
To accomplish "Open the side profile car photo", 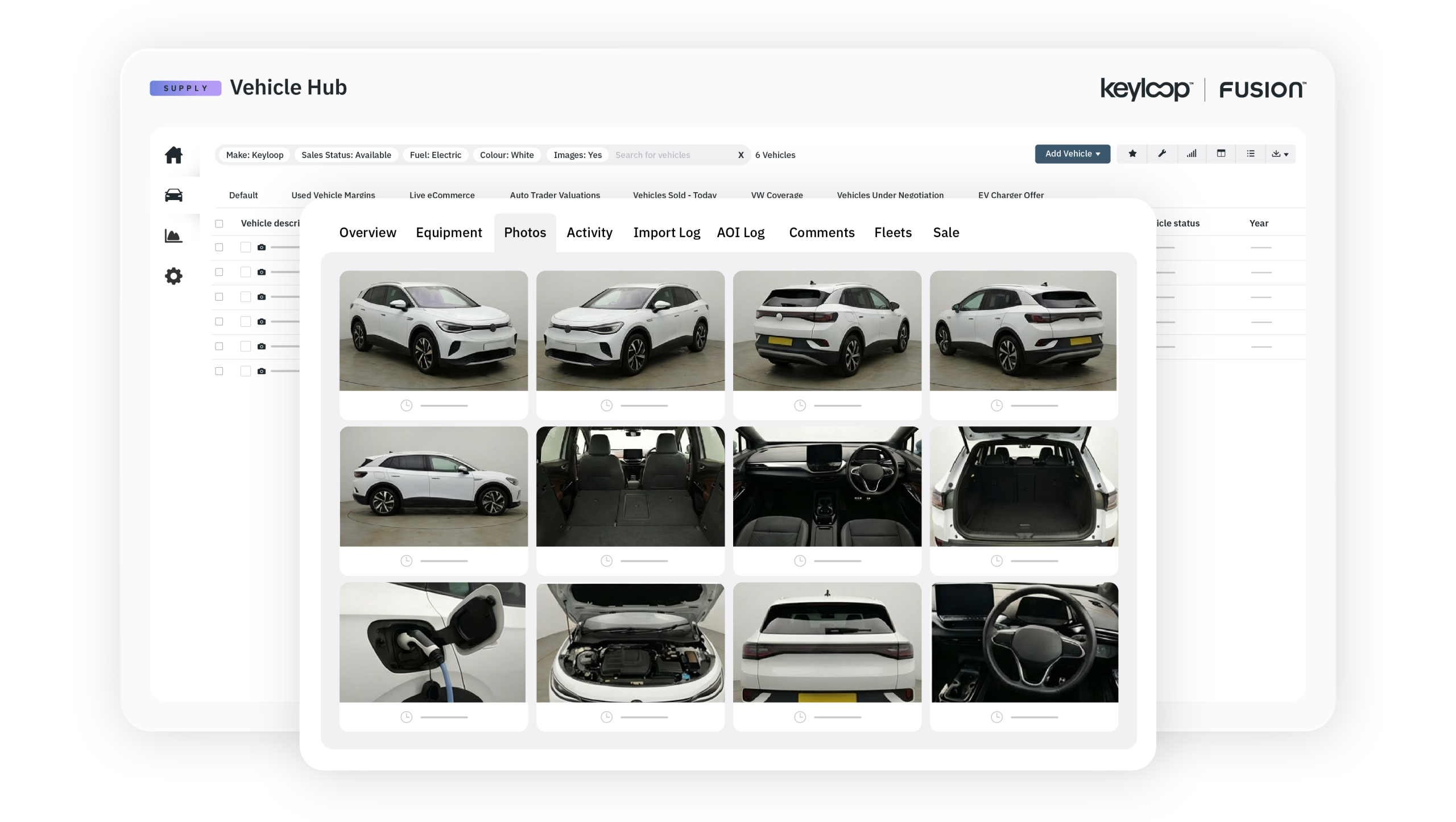I will pos(433,487).
